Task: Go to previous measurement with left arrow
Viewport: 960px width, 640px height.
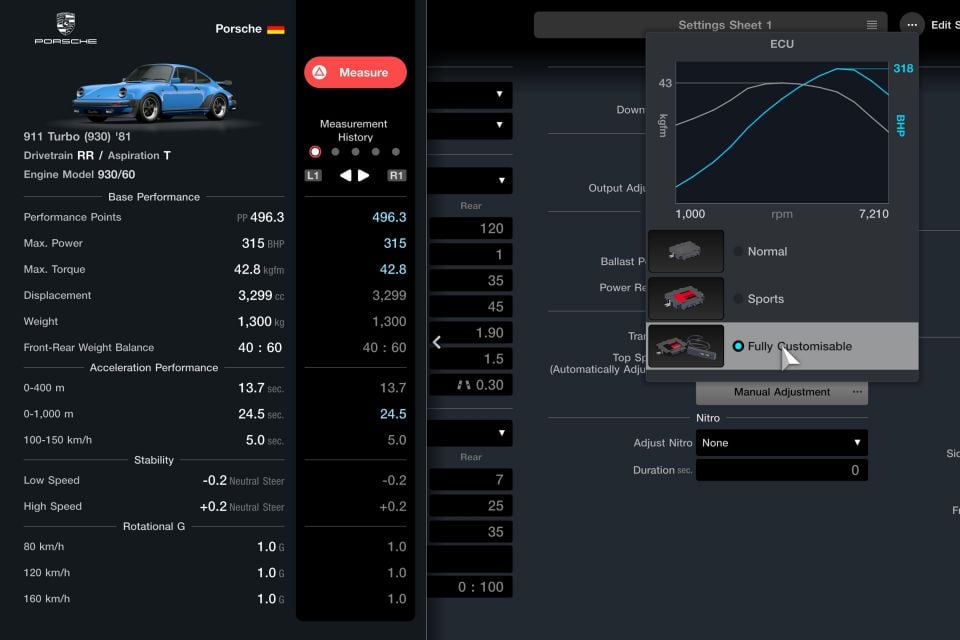Action: point(346,176)
